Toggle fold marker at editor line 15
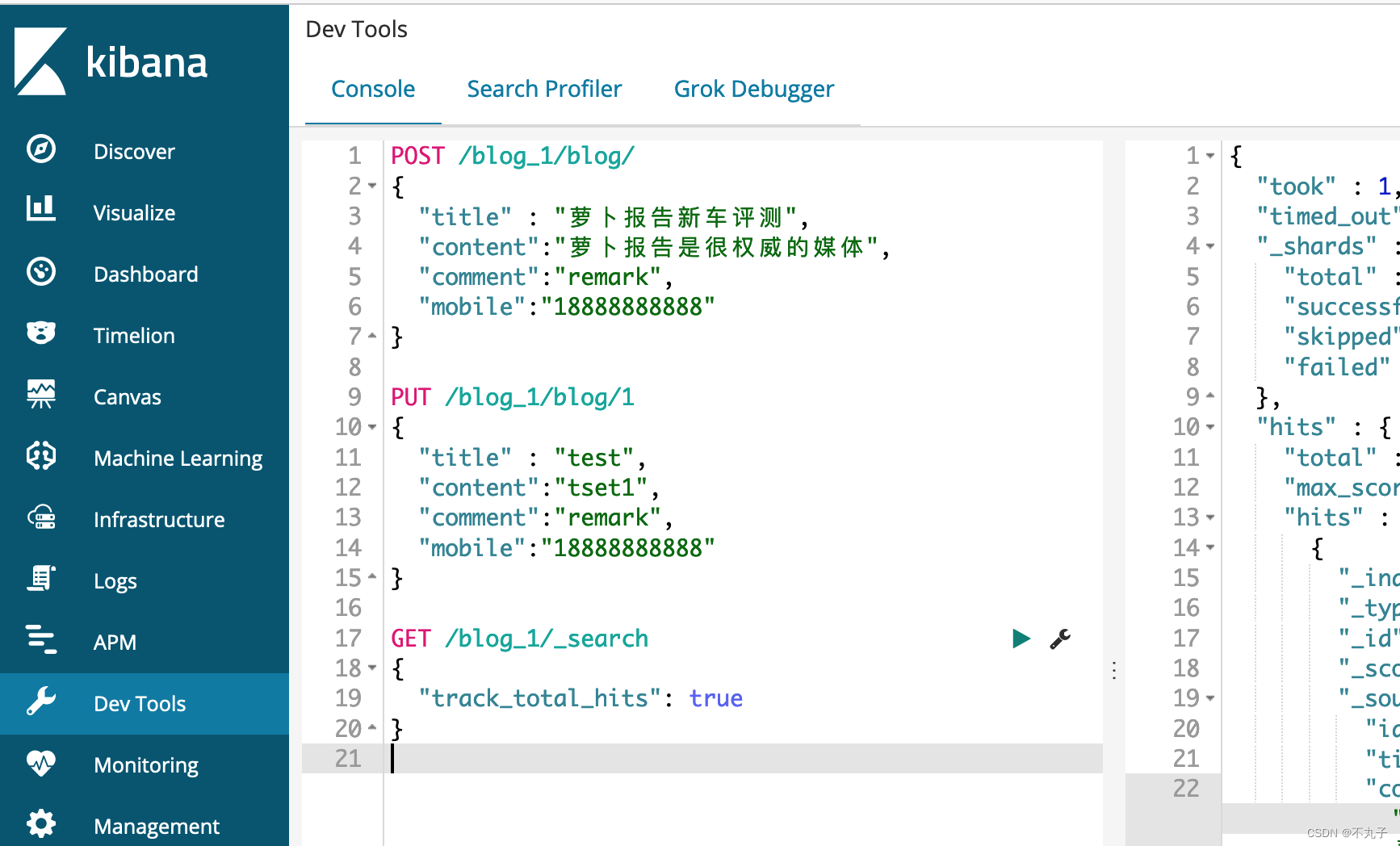The image size is (1400, 846). [x=372, y=577]
